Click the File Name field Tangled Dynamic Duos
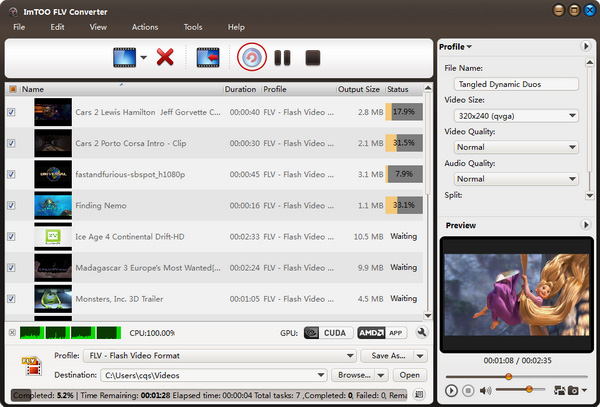The image size is (600, 407). tap(516, 84)
